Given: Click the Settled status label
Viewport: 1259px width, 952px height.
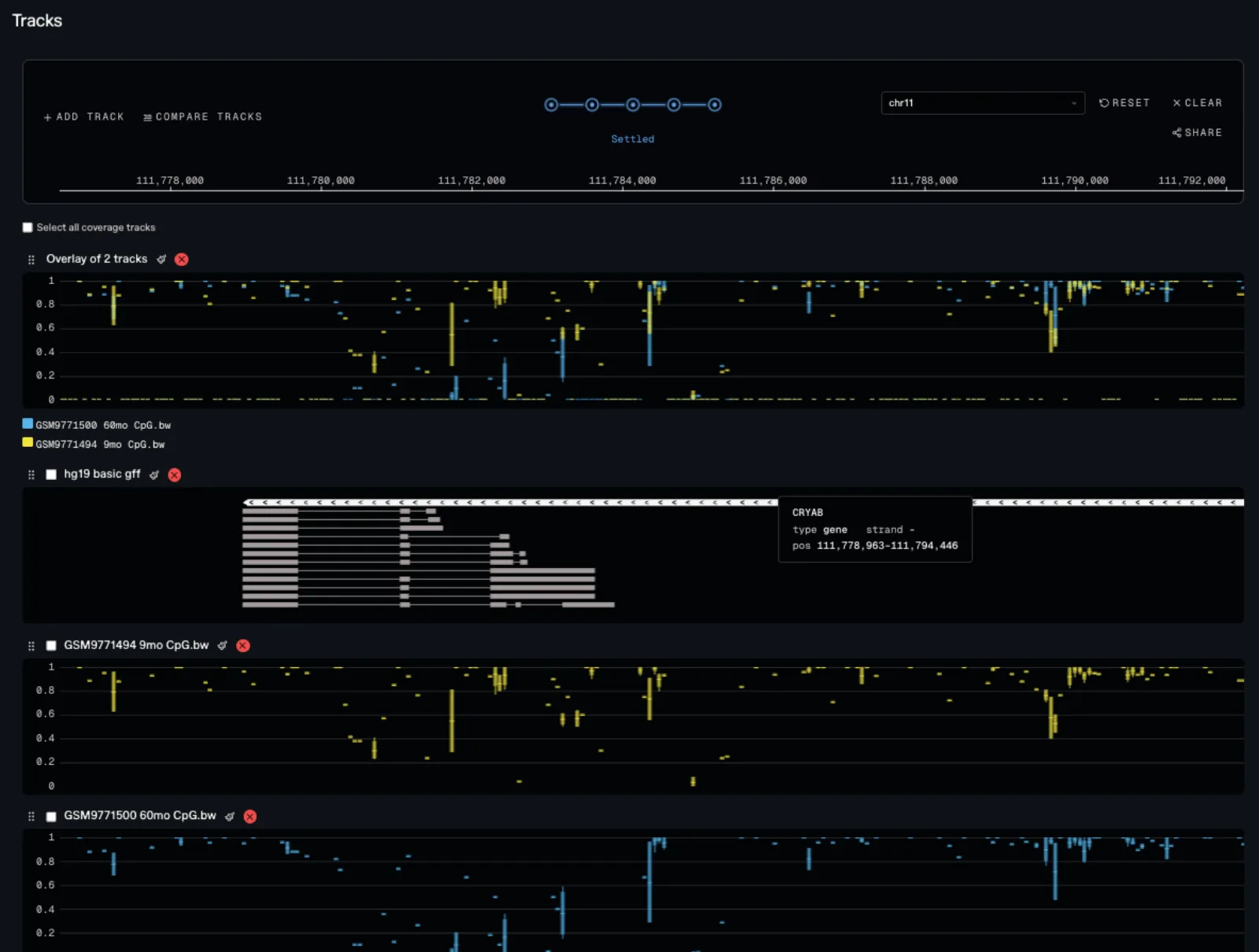Looking at the screenshot, I should [x=633, y=139].
